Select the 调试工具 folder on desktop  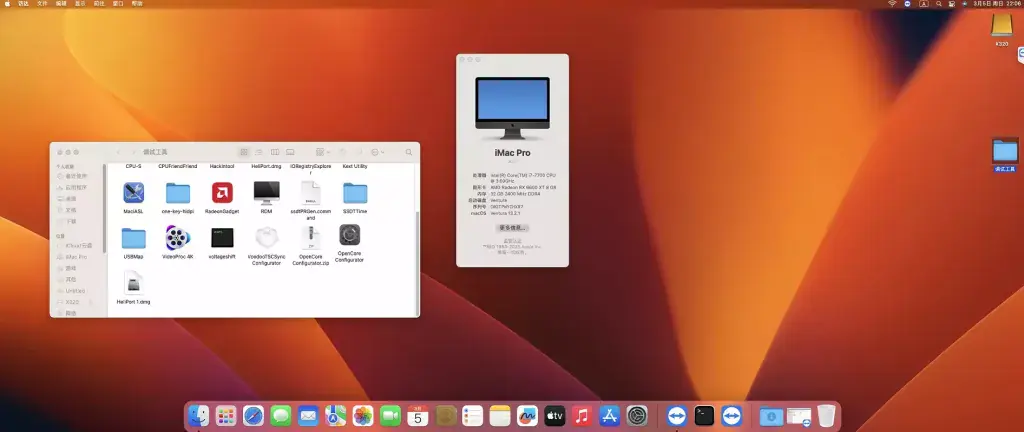click(1005, 151)
